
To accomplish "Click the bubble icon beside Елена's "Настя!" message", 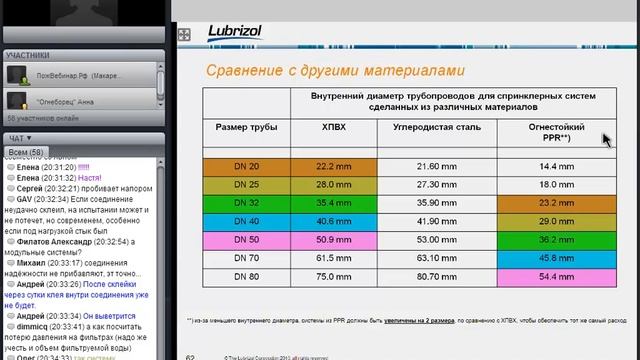I will (11, 178).
